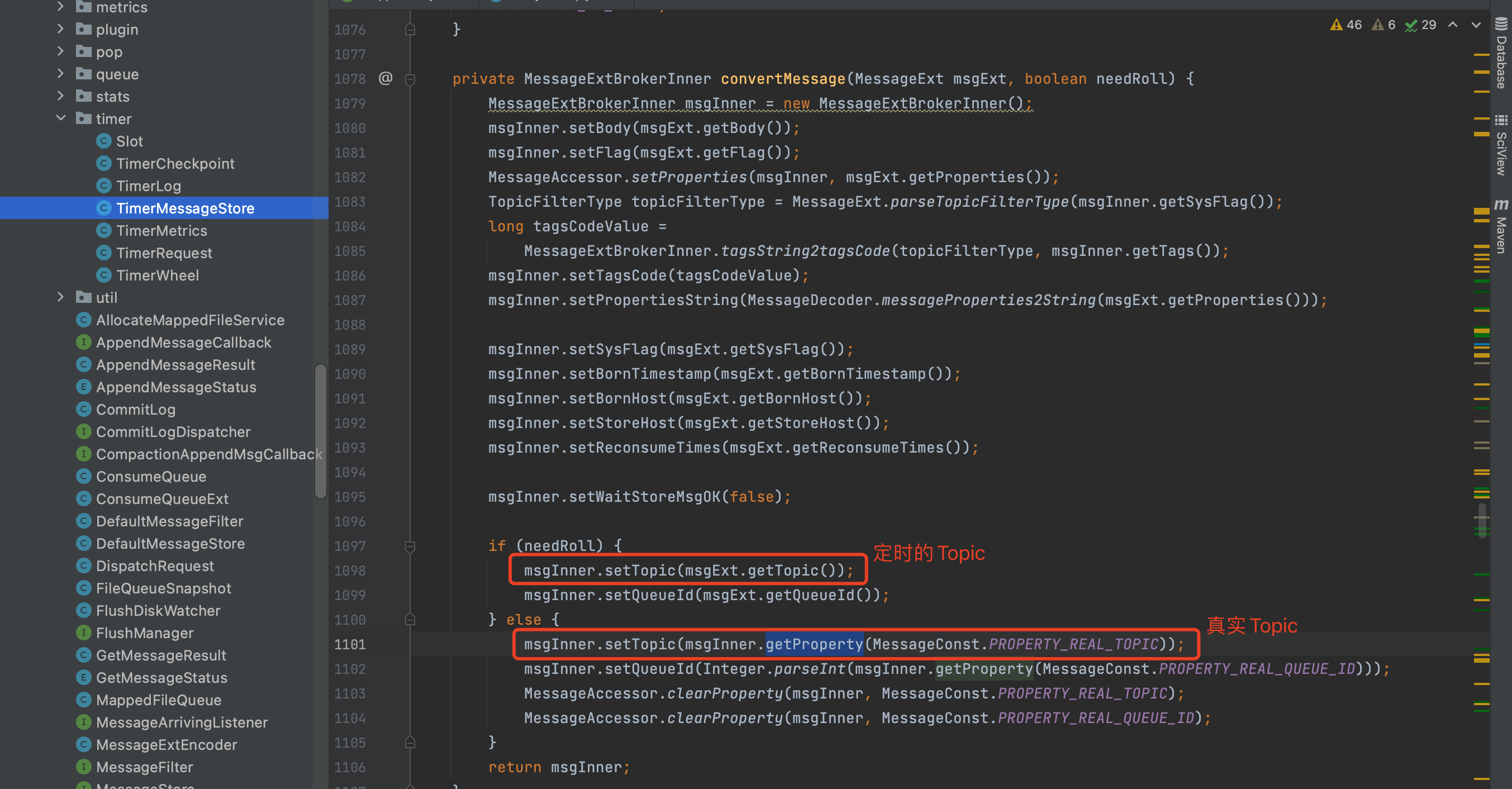The width and height of the screenshot is (1512, 789).
Task: Open the DefaultMessageStore class
Action: pyautogui.click(x=170, y=544)
